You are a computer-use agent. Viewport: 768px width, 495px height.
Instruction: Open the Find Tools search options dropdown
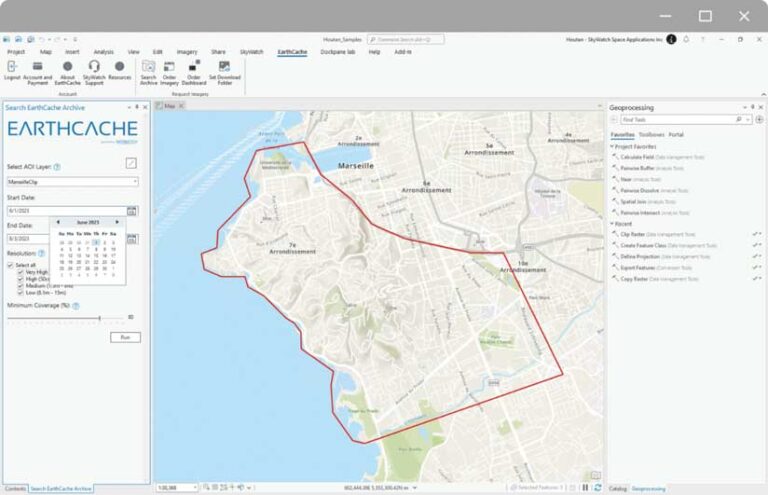747,119
